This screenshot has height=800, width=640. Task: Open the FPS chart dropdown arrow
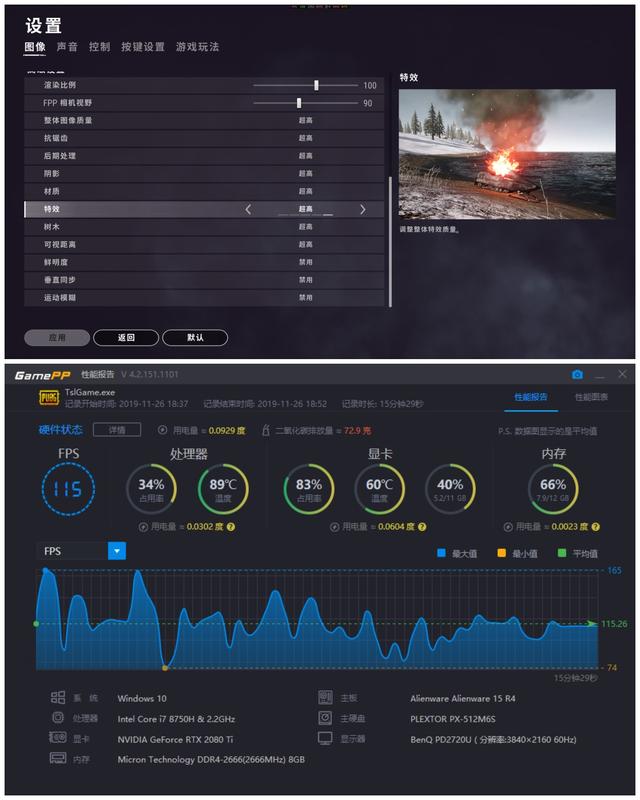[x=117, y=551]
